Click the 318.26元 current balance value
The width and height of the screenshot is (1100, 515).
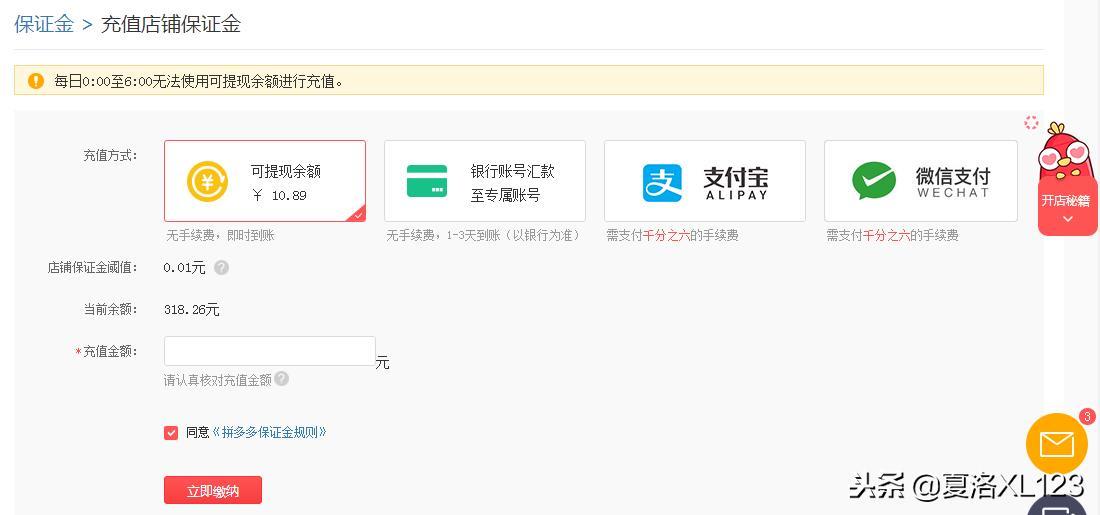pyautogui.click(x=192, y=309)
